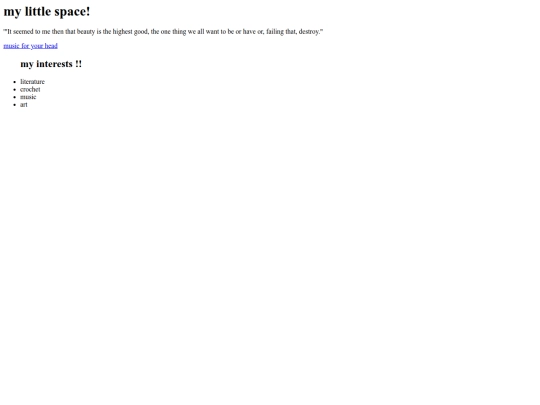Click the beauty quote paragraph text

click(x=163, y=32)
